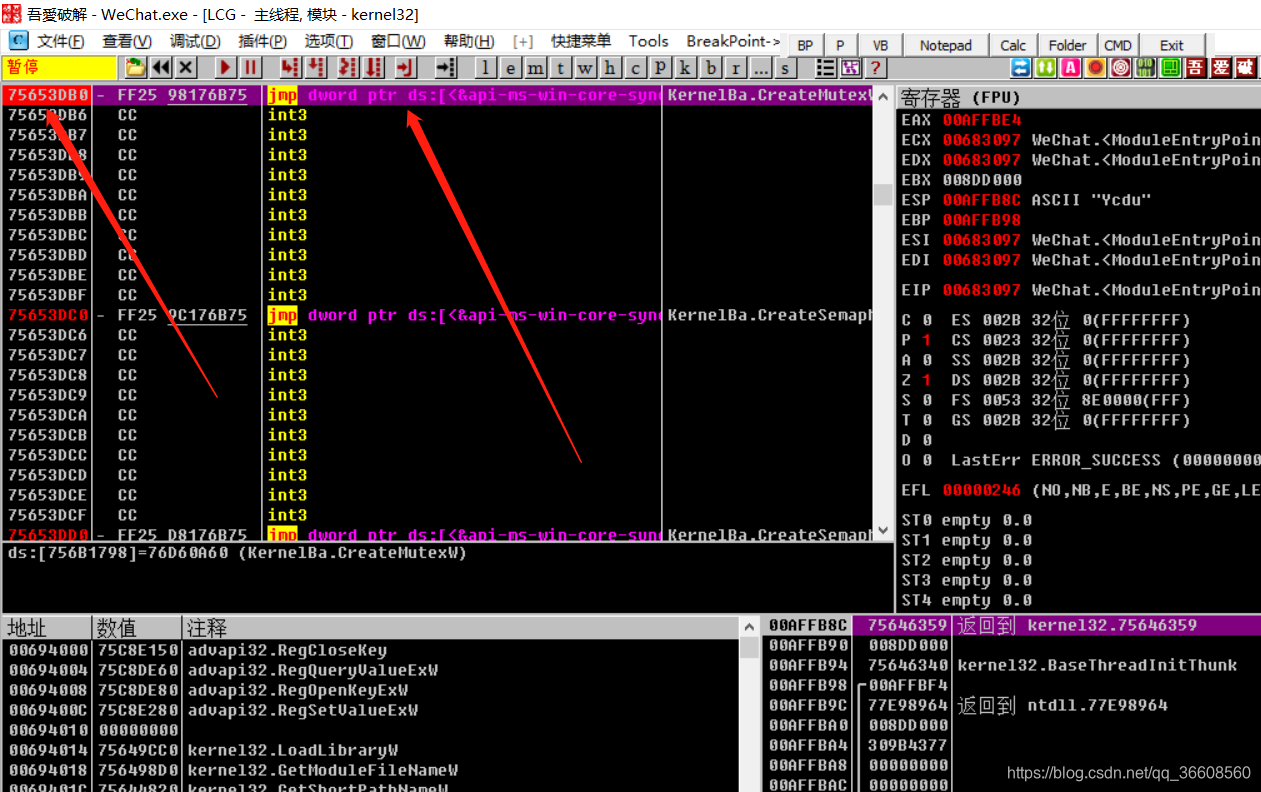Viewport: 1261px width, 792px height.
Task: Open the 帮助(H) menu
Action: pyautogui.click(x=469, y=41)
